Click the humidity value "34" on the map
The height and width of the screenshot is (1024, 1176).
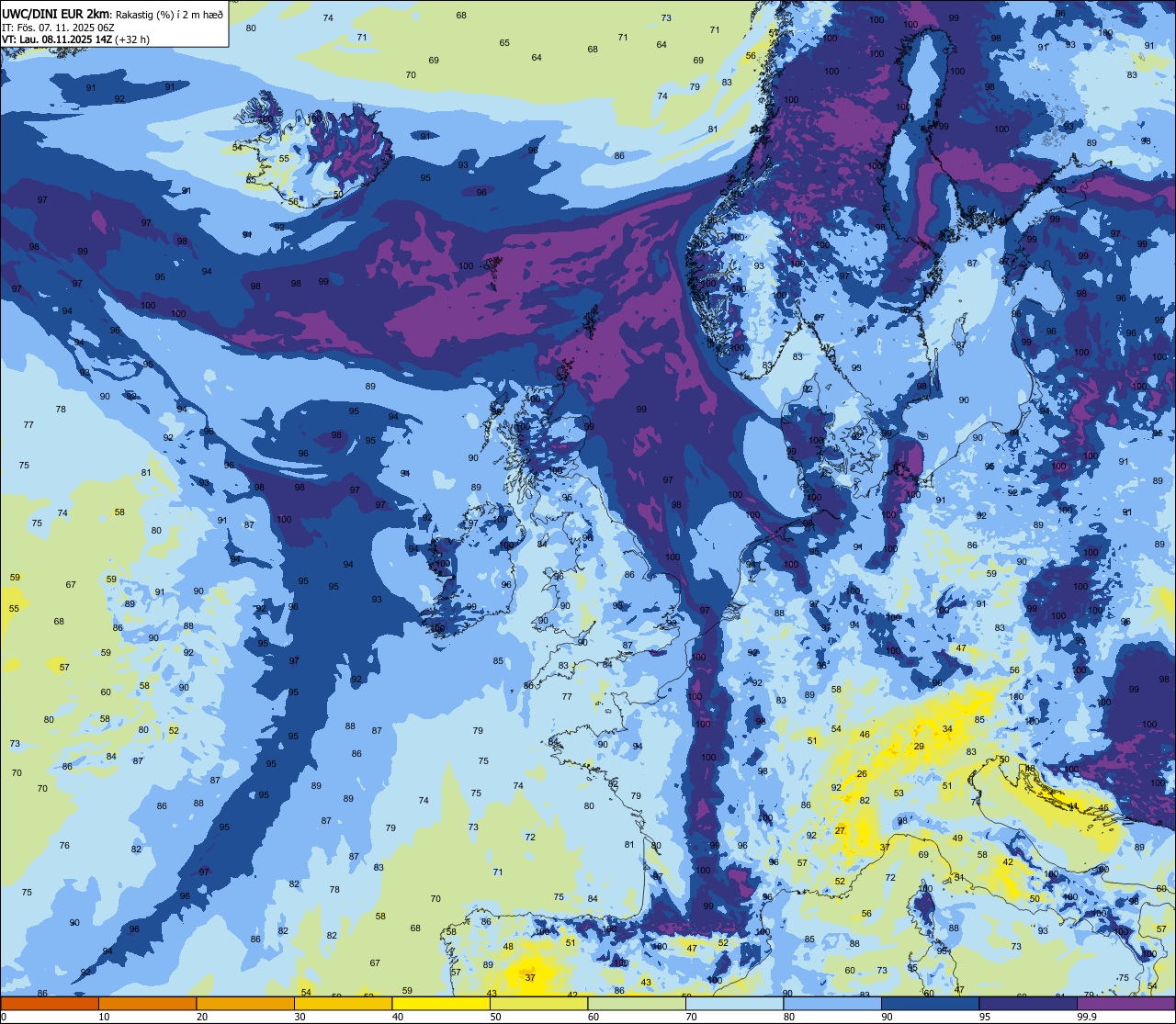(947, 729)
